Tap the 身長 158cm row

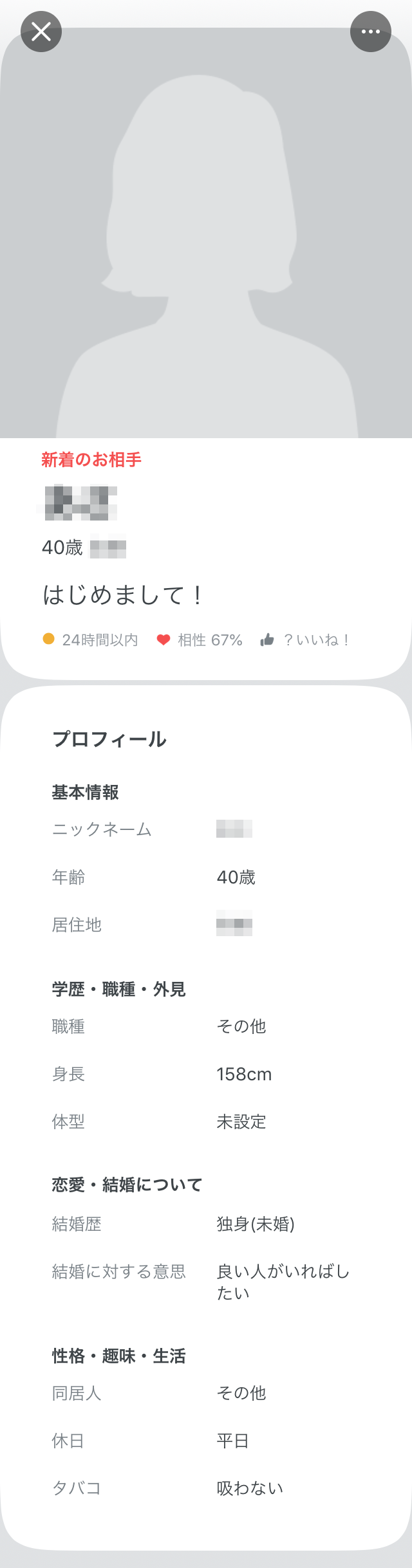206,1074
